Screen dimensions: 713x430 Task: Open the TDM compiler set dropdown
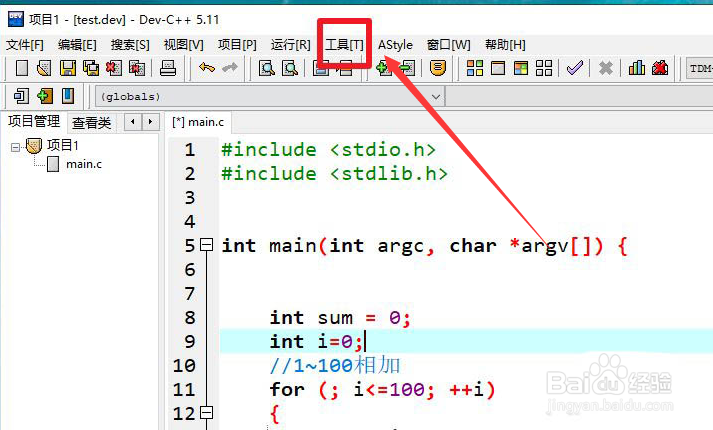(699, 69)
